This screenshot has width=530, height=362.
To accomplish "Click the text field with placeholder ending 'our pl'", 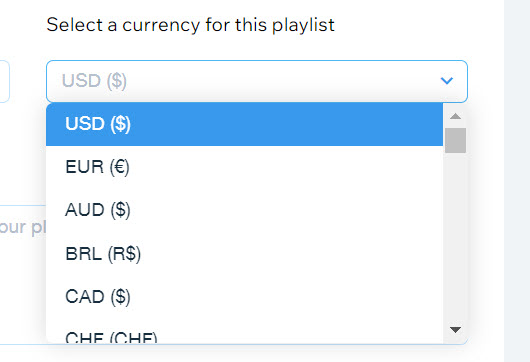I will (22, 274).
